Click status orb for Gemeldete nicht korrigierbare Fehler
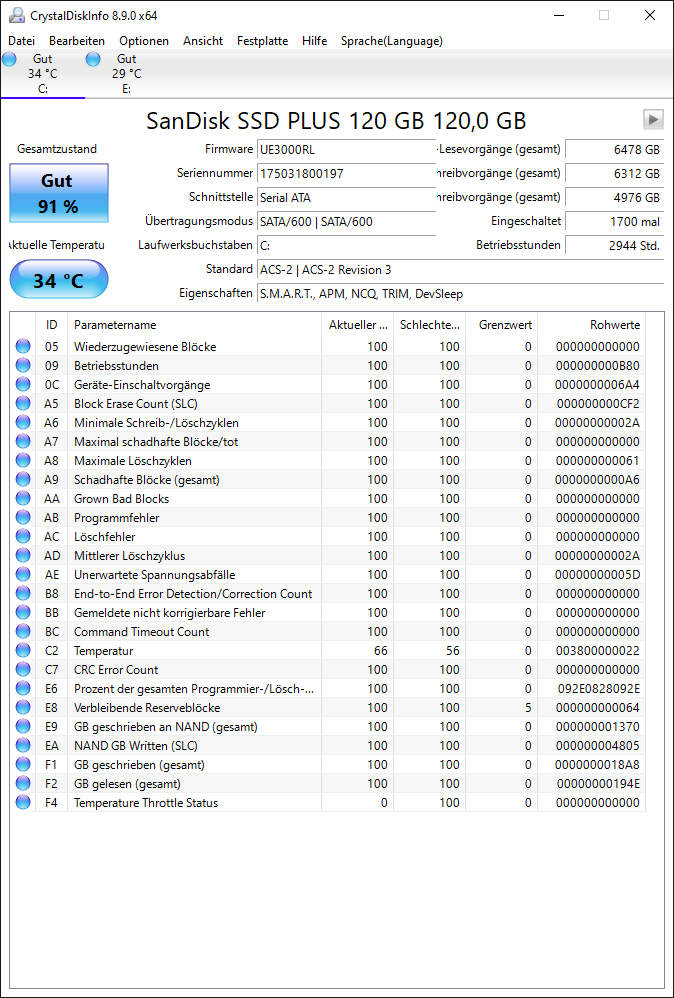 coord(23,613)
